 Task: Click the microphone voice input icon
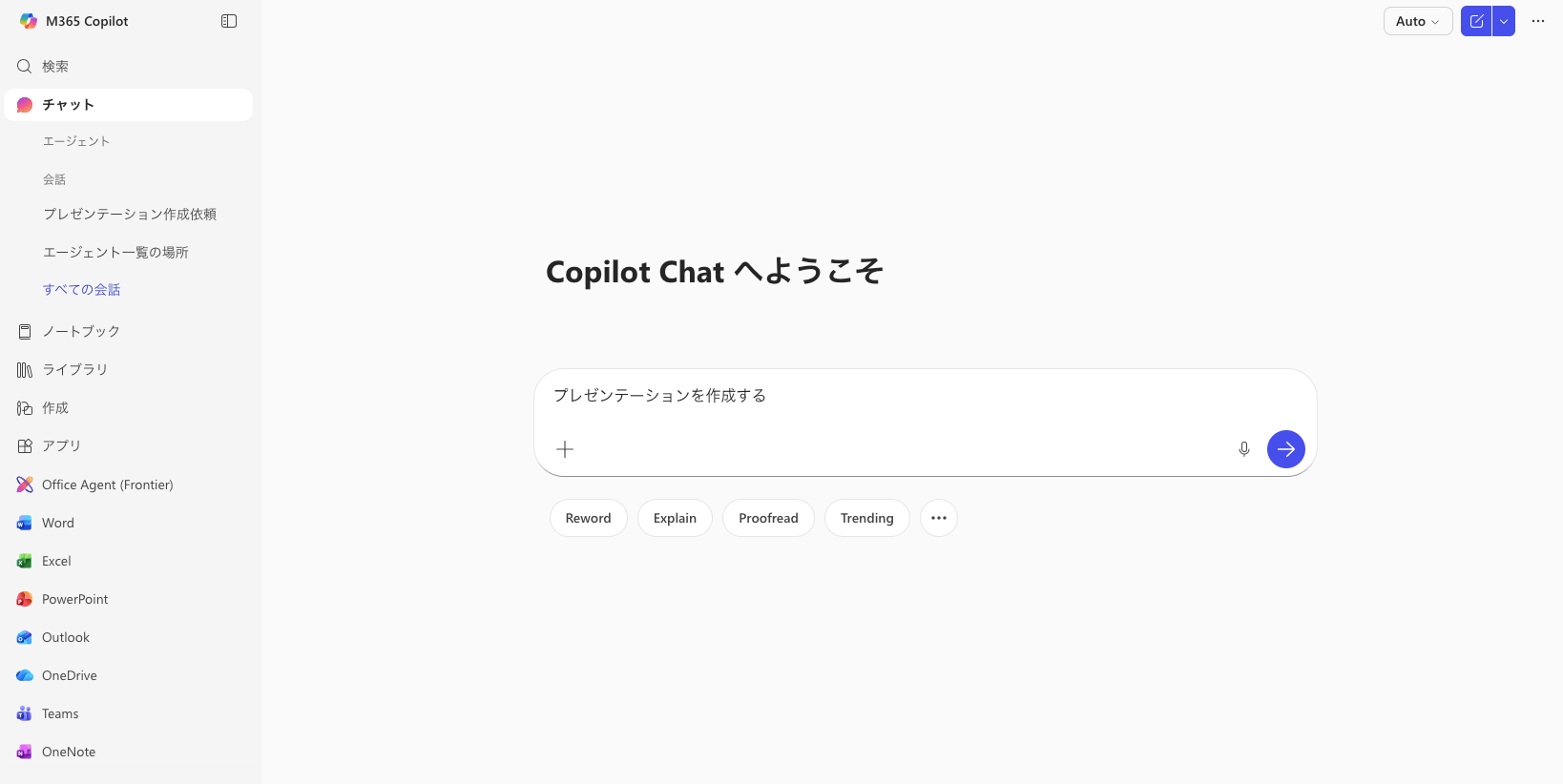pos(1244,449)
